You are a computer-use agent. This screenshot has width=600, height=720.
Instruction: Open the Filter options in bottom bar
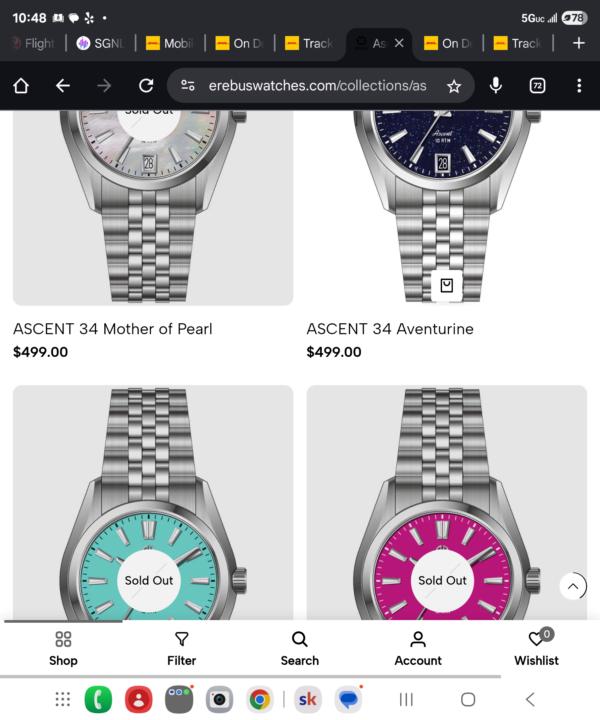(181, 649)
